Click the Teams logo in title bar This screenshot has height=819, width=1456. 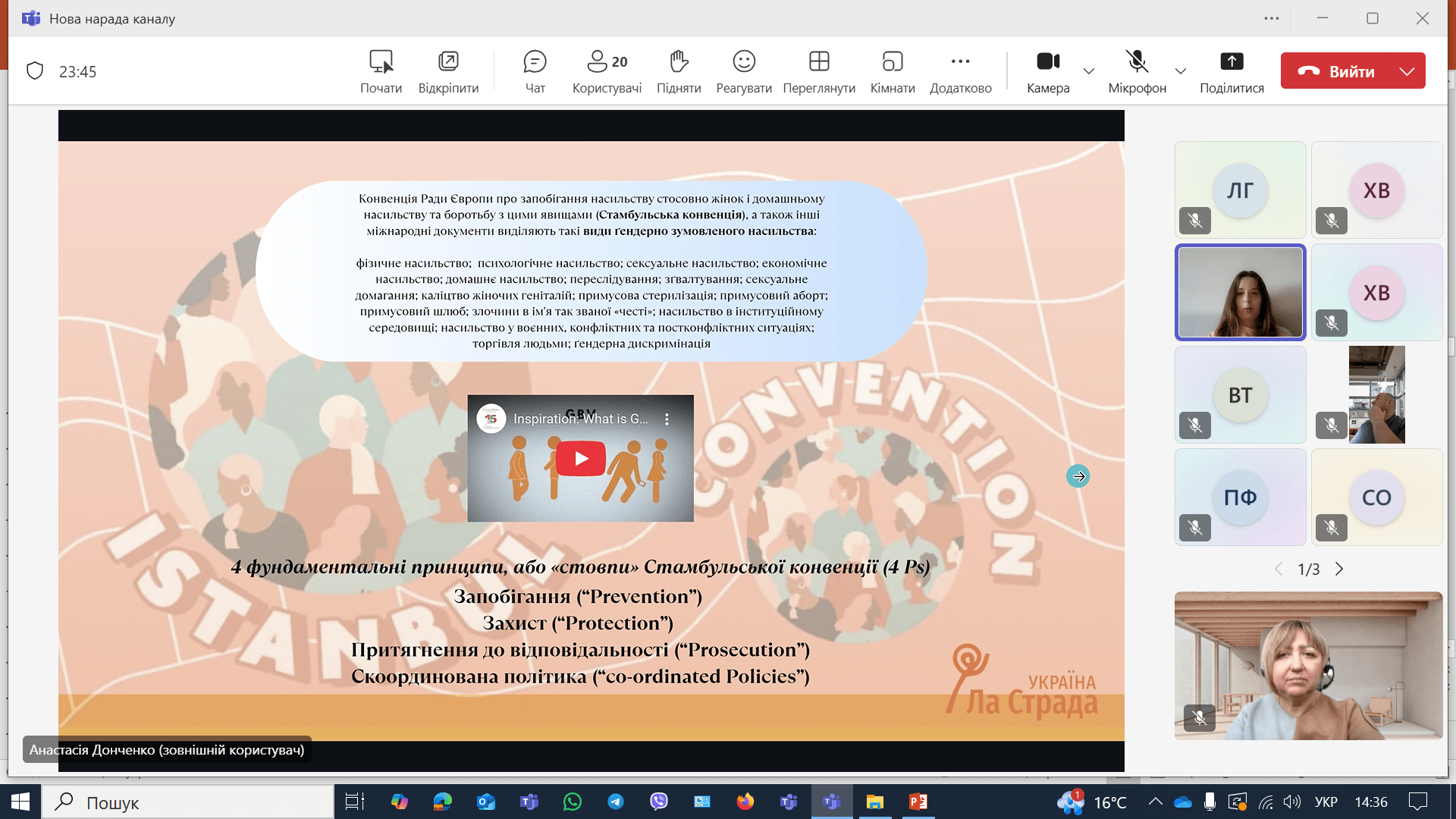31,18
